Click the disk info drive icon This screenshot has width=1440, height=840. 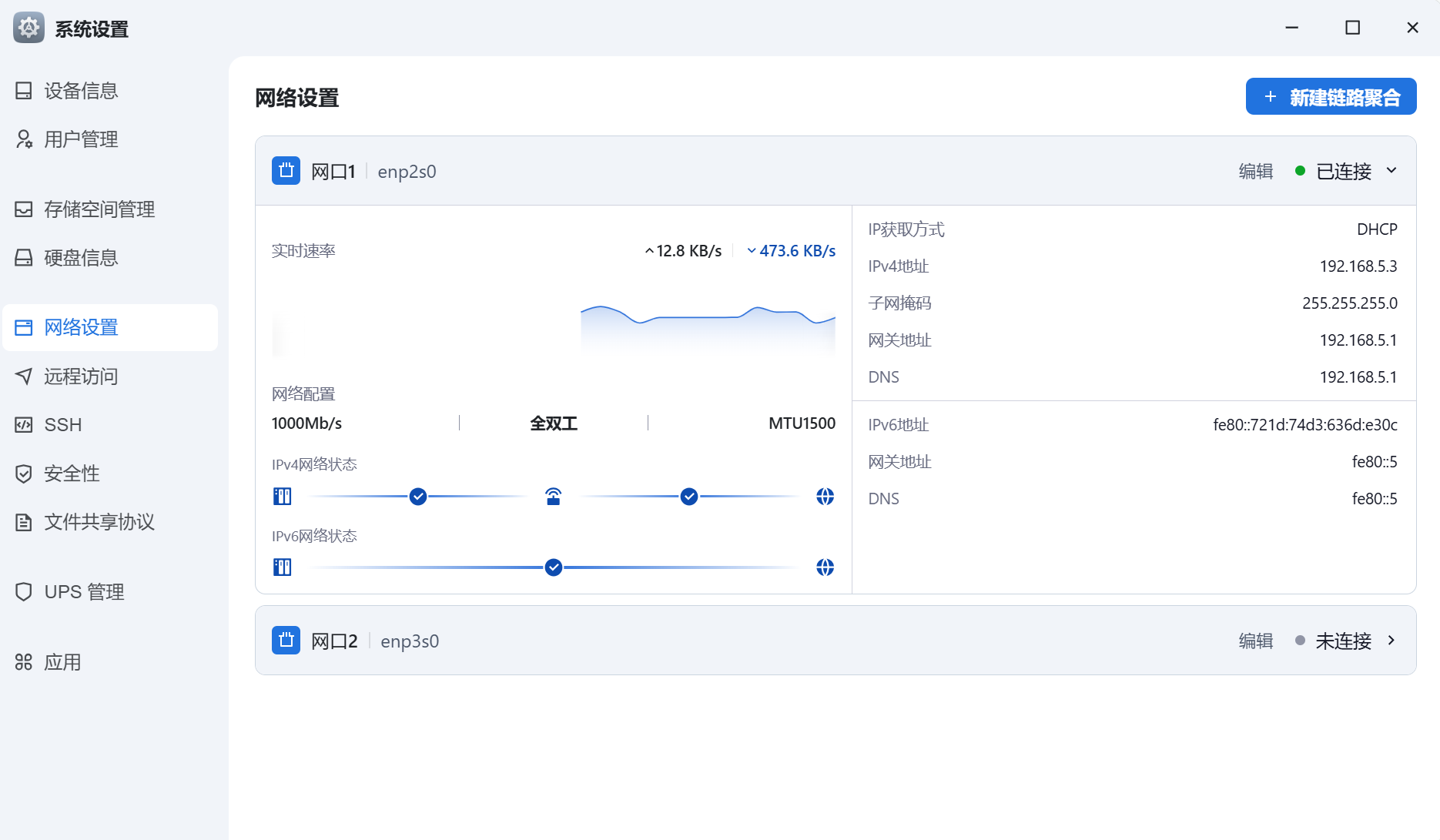(24, 258)
